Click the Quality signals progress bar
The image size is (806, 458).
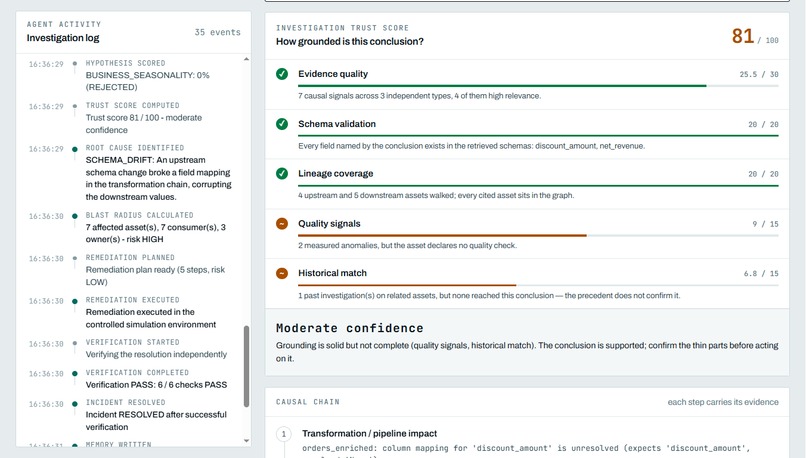[538, 235]
